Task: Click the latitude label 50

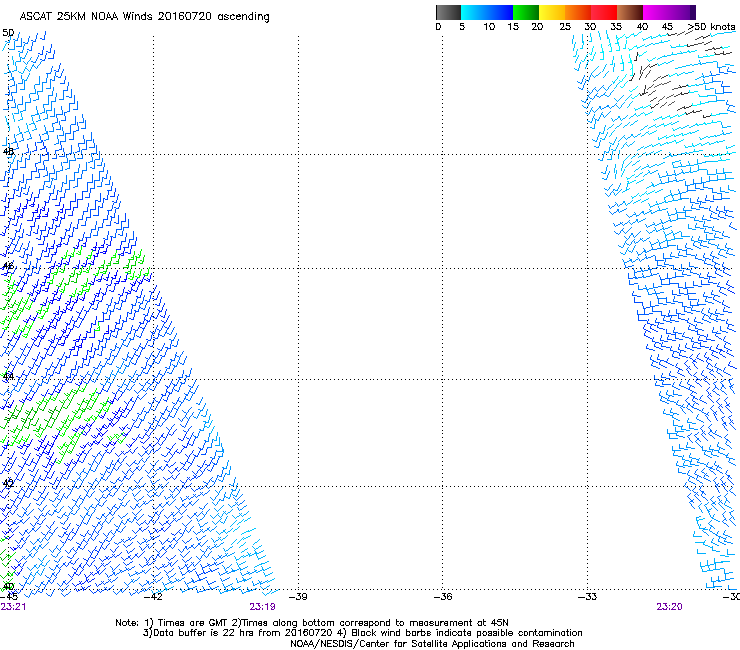Action: [8, 33]
